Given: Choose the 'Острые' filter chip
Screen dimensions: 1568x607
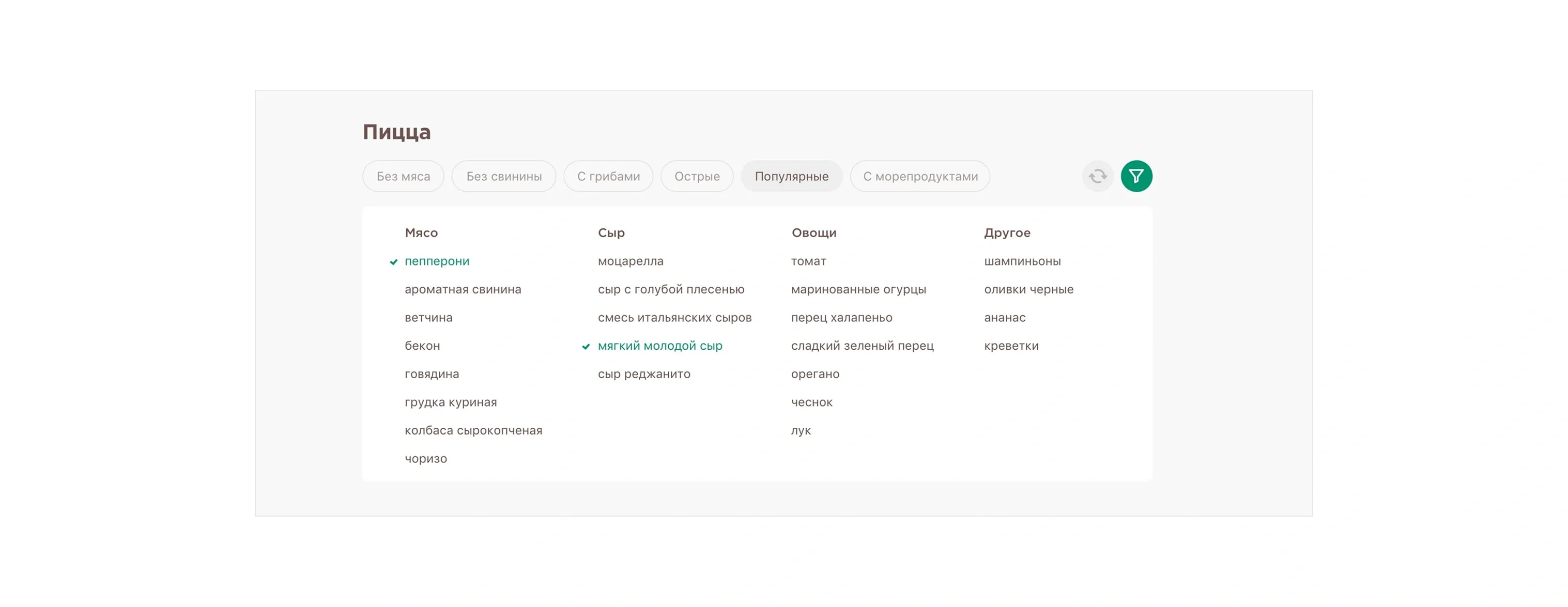Looking at the screenshot, I should click(697, 176).
